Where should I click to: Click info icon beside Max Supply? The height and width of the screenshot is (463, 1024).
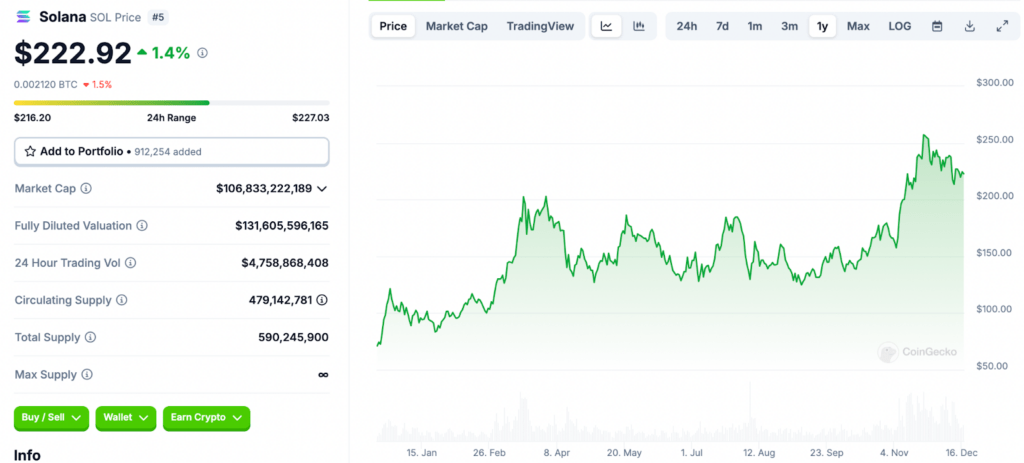click(87, 375)
